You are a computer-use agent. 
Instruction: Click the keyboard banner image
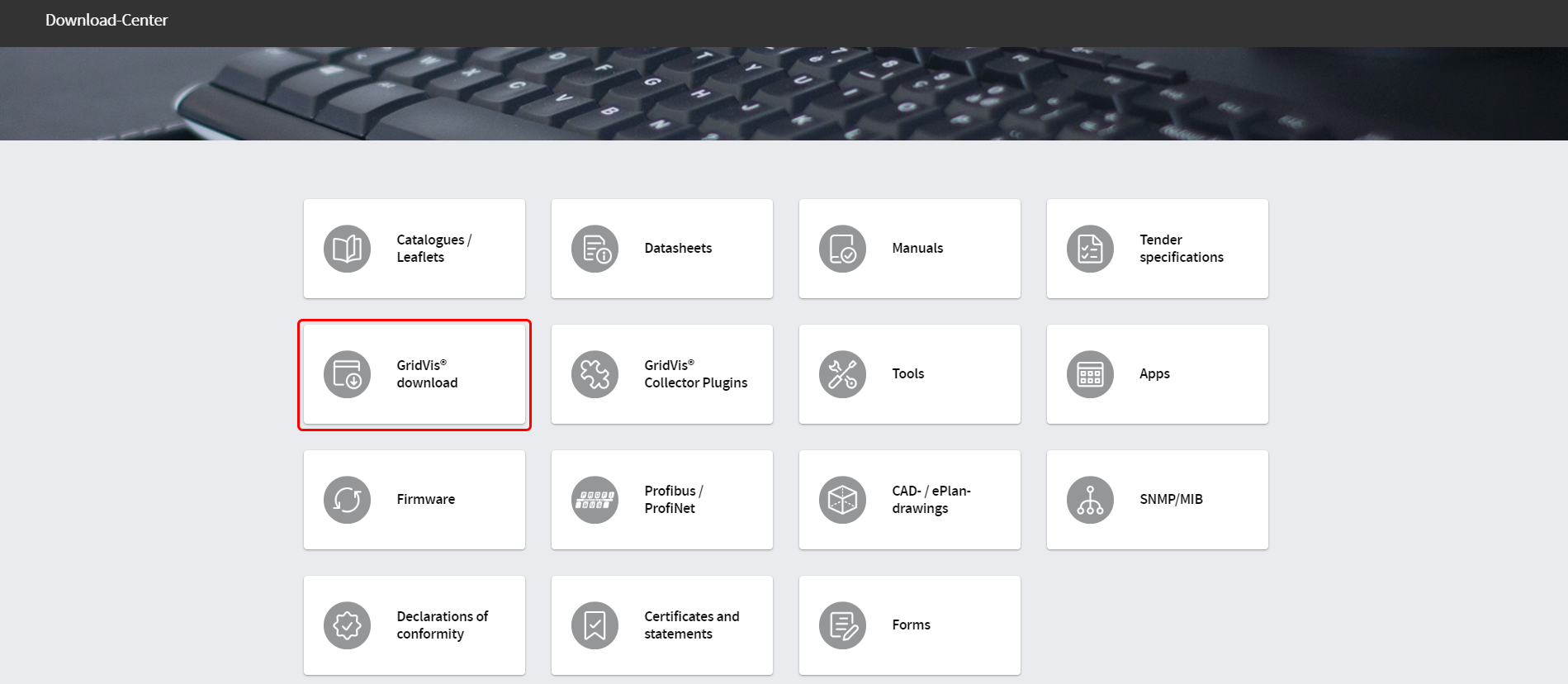784,93
